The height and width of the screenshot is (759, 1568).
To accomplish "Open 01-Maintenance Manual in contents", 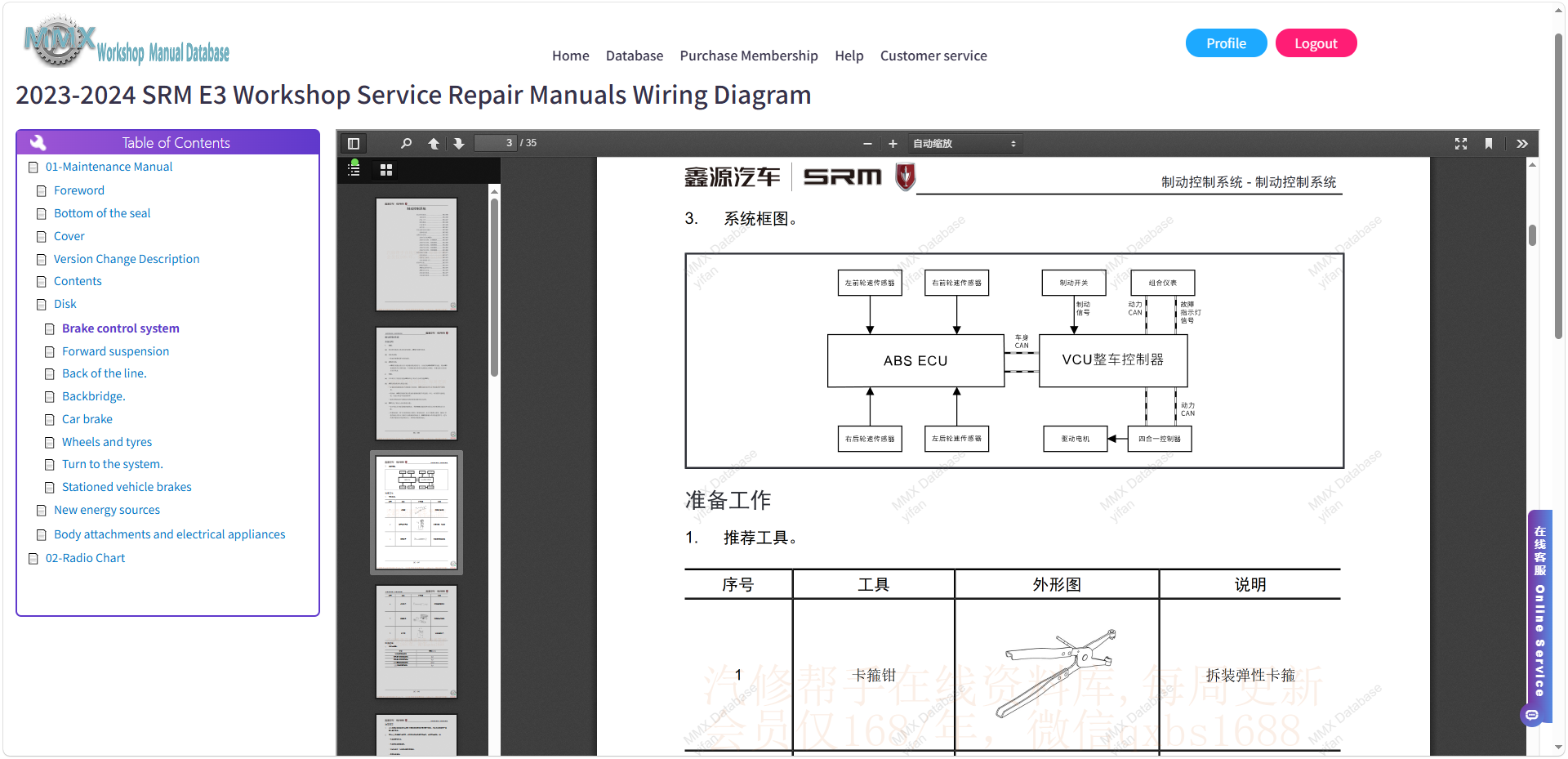I will tap(109, 167).
